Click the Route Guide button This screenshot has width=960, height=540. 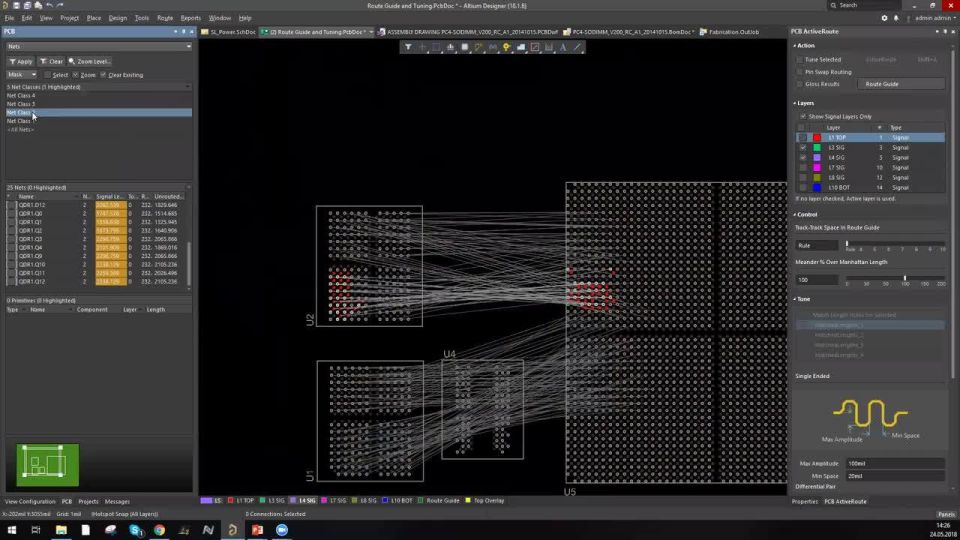(900, 84)
